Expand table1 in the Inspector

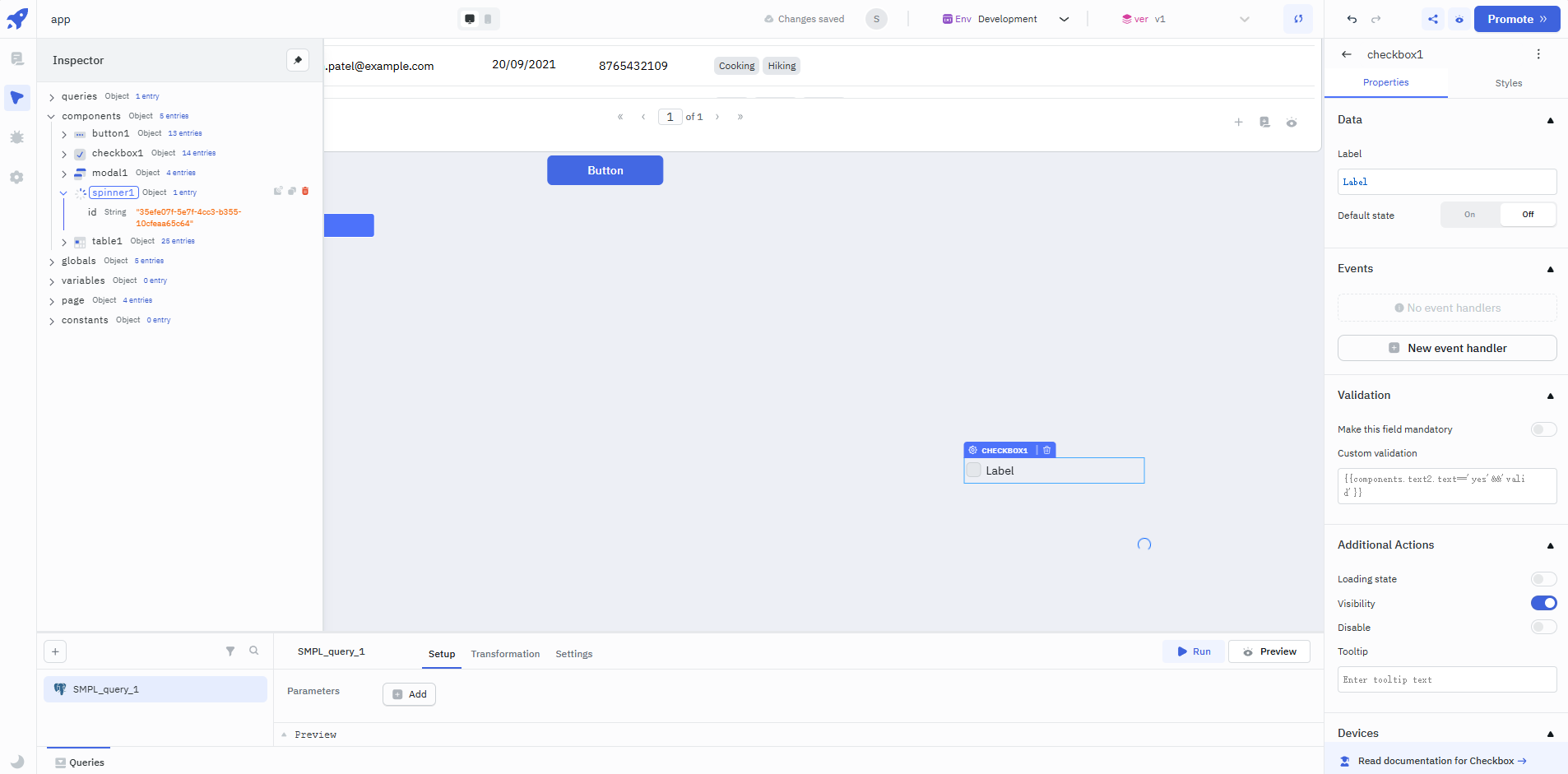click(x=64, y=242)
